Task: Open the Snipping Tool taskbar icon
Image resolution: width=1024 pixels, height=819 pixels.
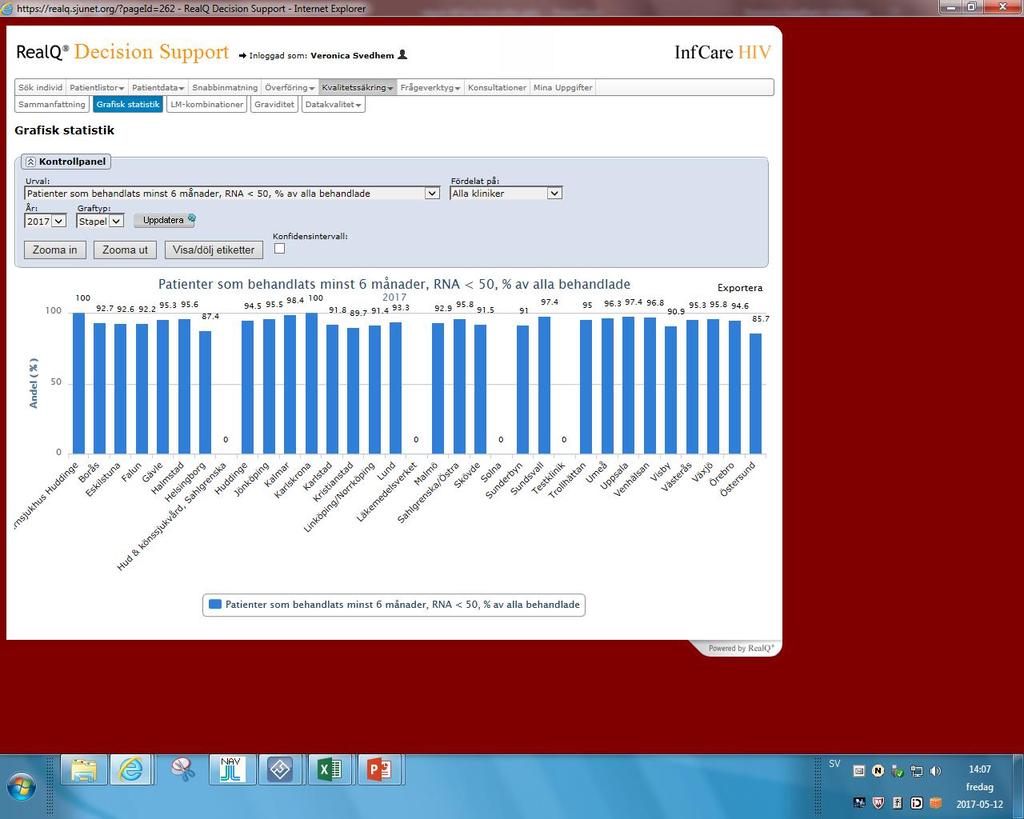Action: tap(184, 770)
